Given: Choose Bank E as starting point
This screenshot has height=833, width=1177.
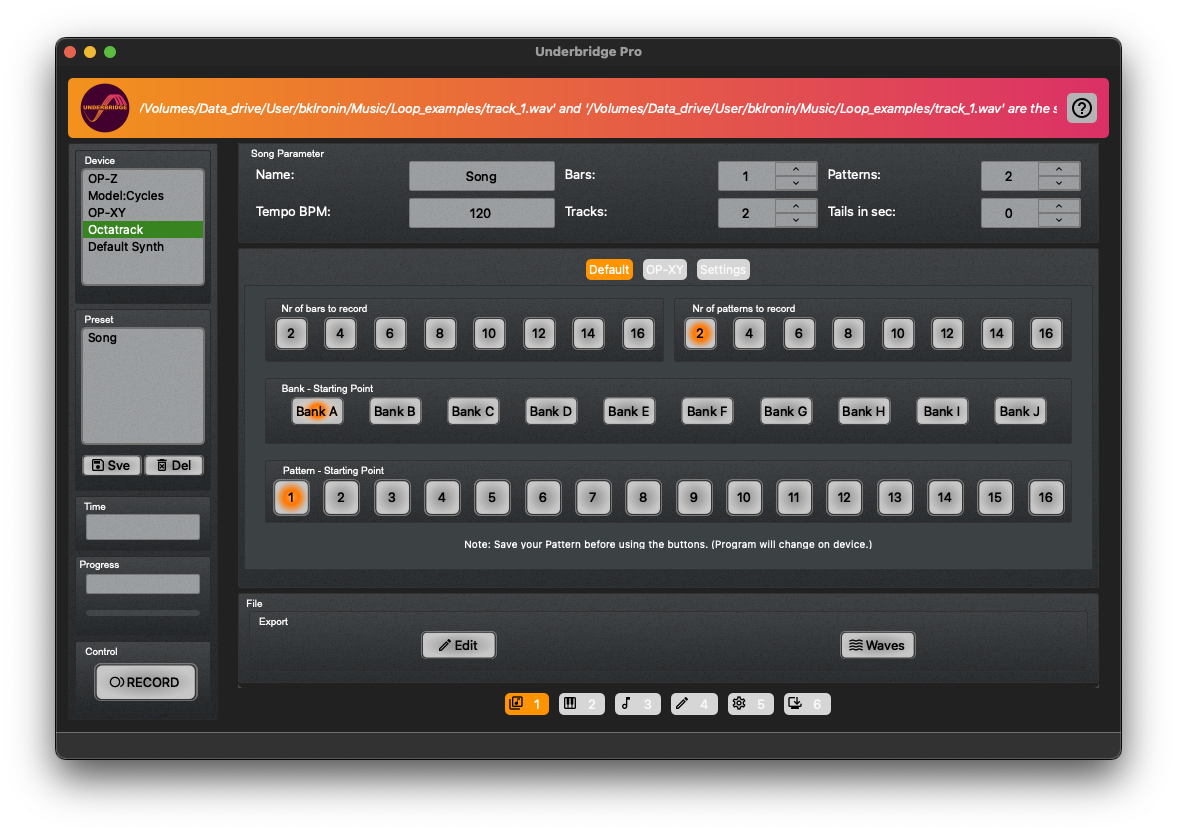Looking at the screenshot, I should click(x=629, y=411).
